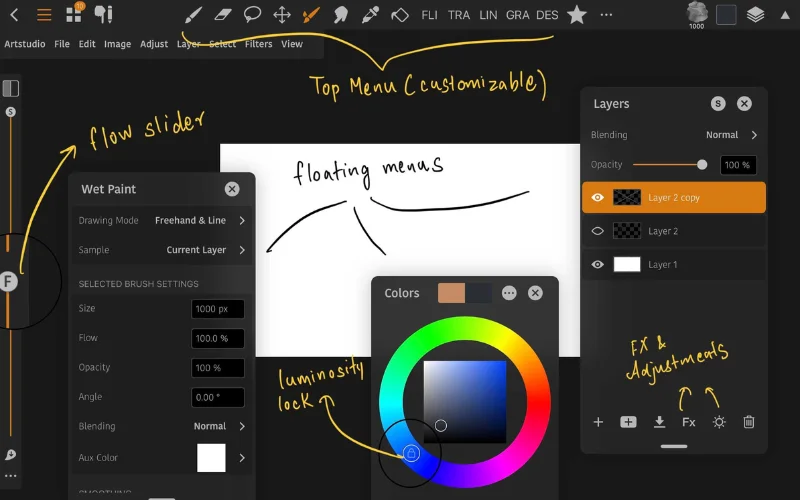Image resolution: width=800 pixels, height=500 pixels.
Task: Select the DES toolbar shortcut
Action: pyautogui.click(x=547, y=15)
